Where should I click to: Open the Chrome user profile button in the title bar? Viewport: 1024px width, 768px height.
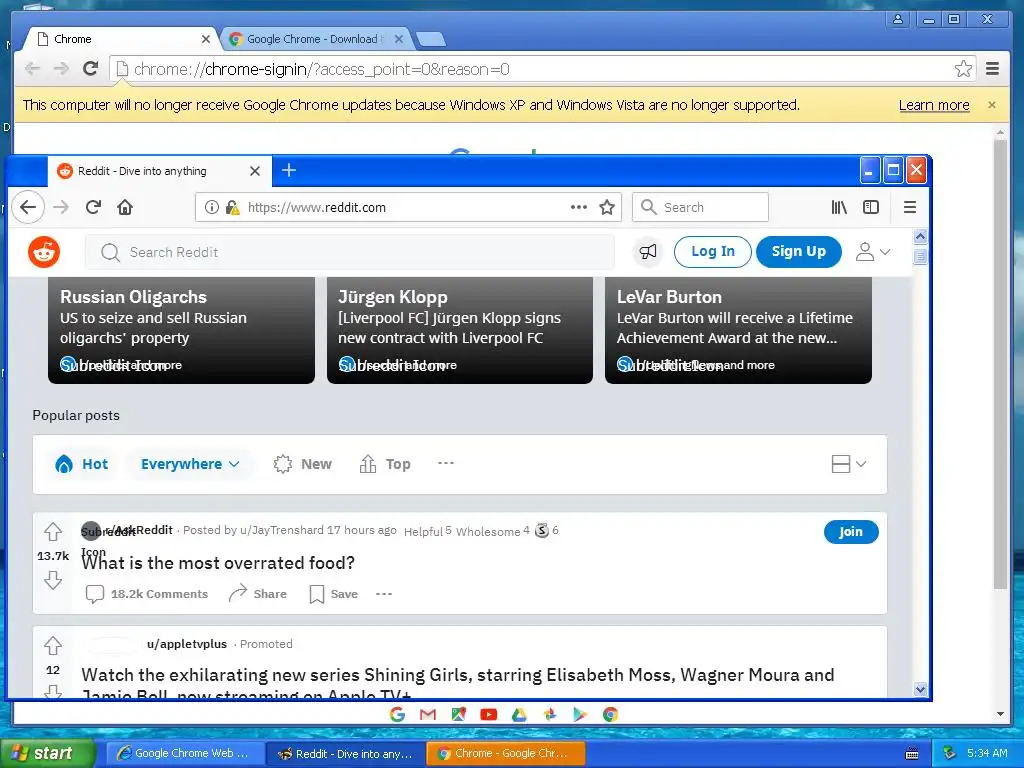point(898,19)
